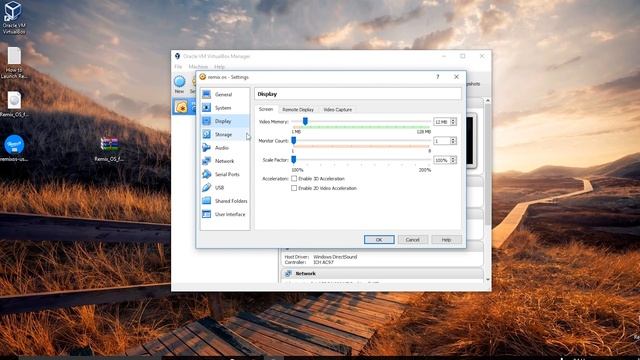Screen dimensions: 640x360
Task: Click the Network section icon in Manager details
Action: [289, 273]
